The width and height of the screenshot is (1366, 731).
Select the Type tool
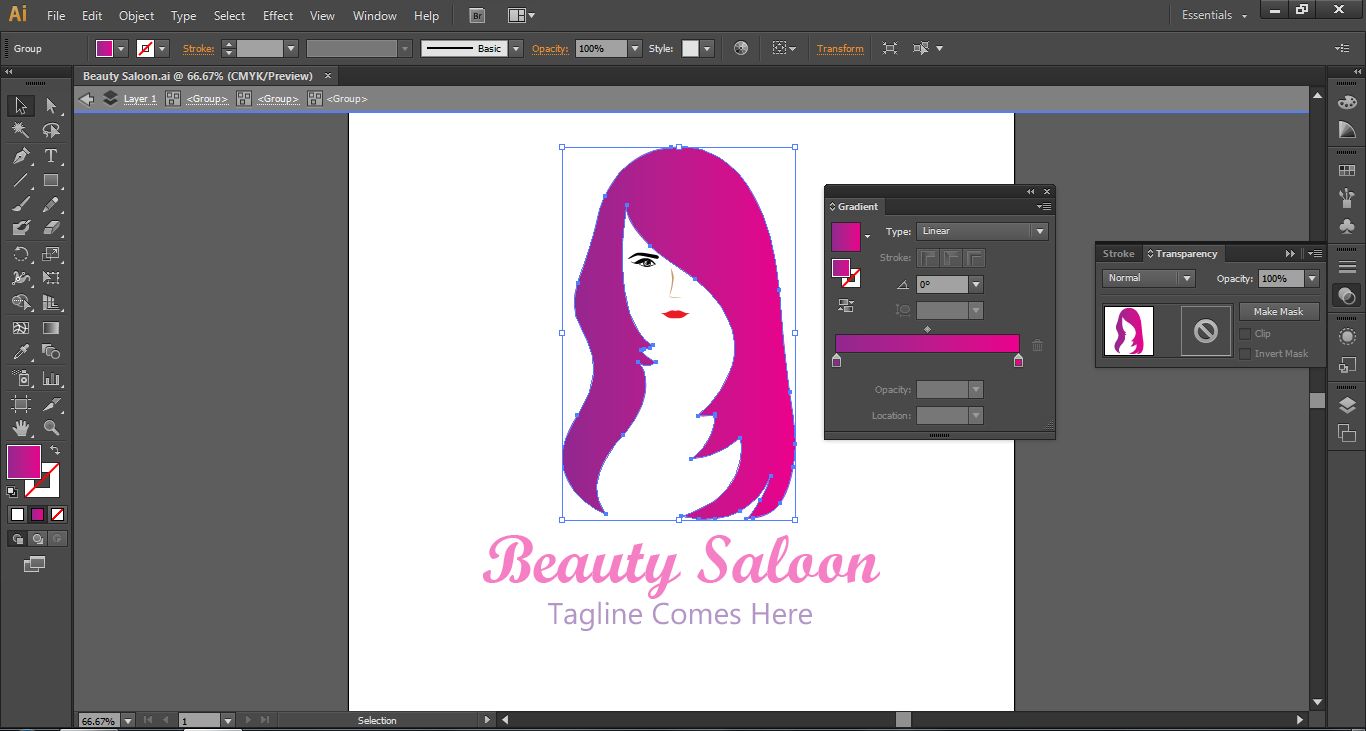51,156
